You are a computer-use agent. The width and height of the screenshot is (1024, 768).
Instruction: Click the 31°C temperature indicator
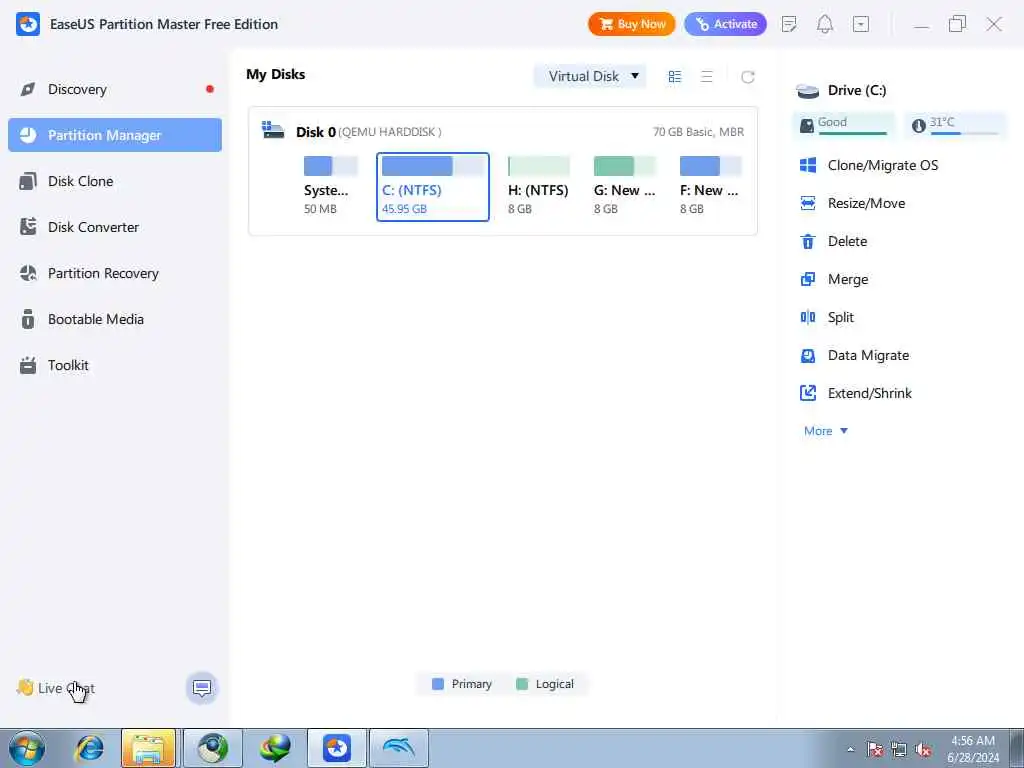pyautogui.click(x=956, y=124)
